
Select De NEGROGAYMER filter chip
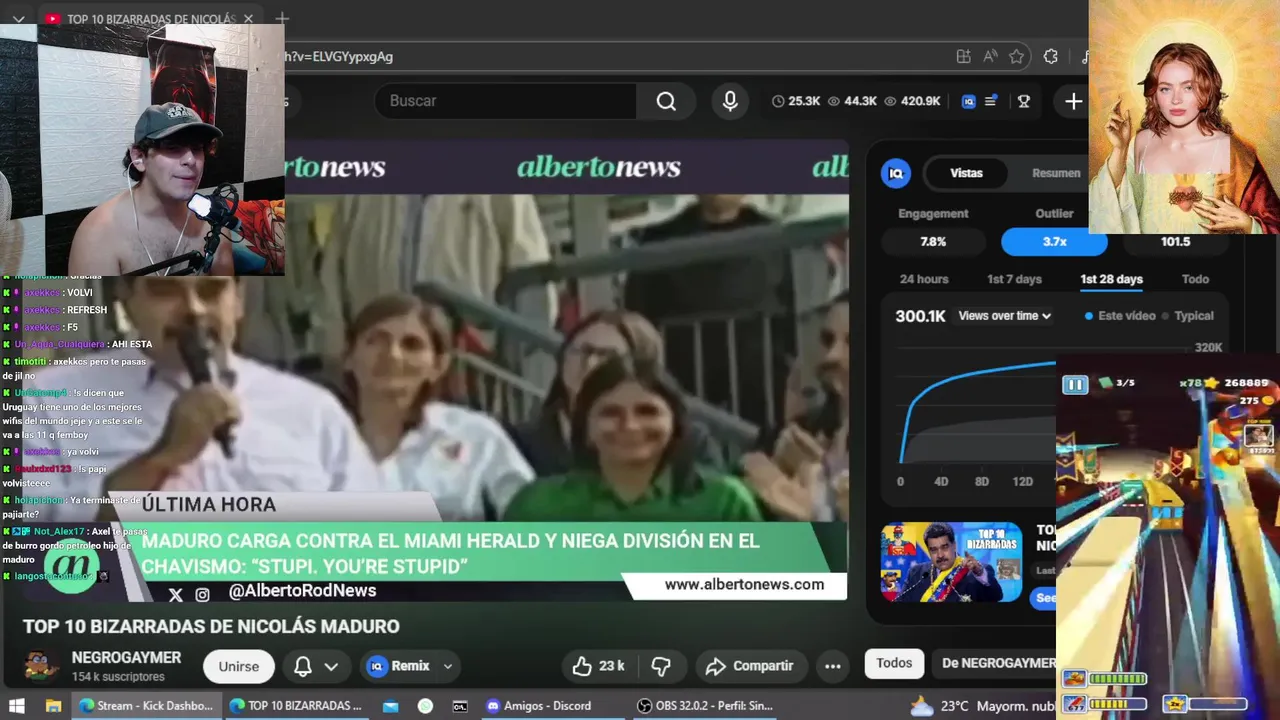998,663
